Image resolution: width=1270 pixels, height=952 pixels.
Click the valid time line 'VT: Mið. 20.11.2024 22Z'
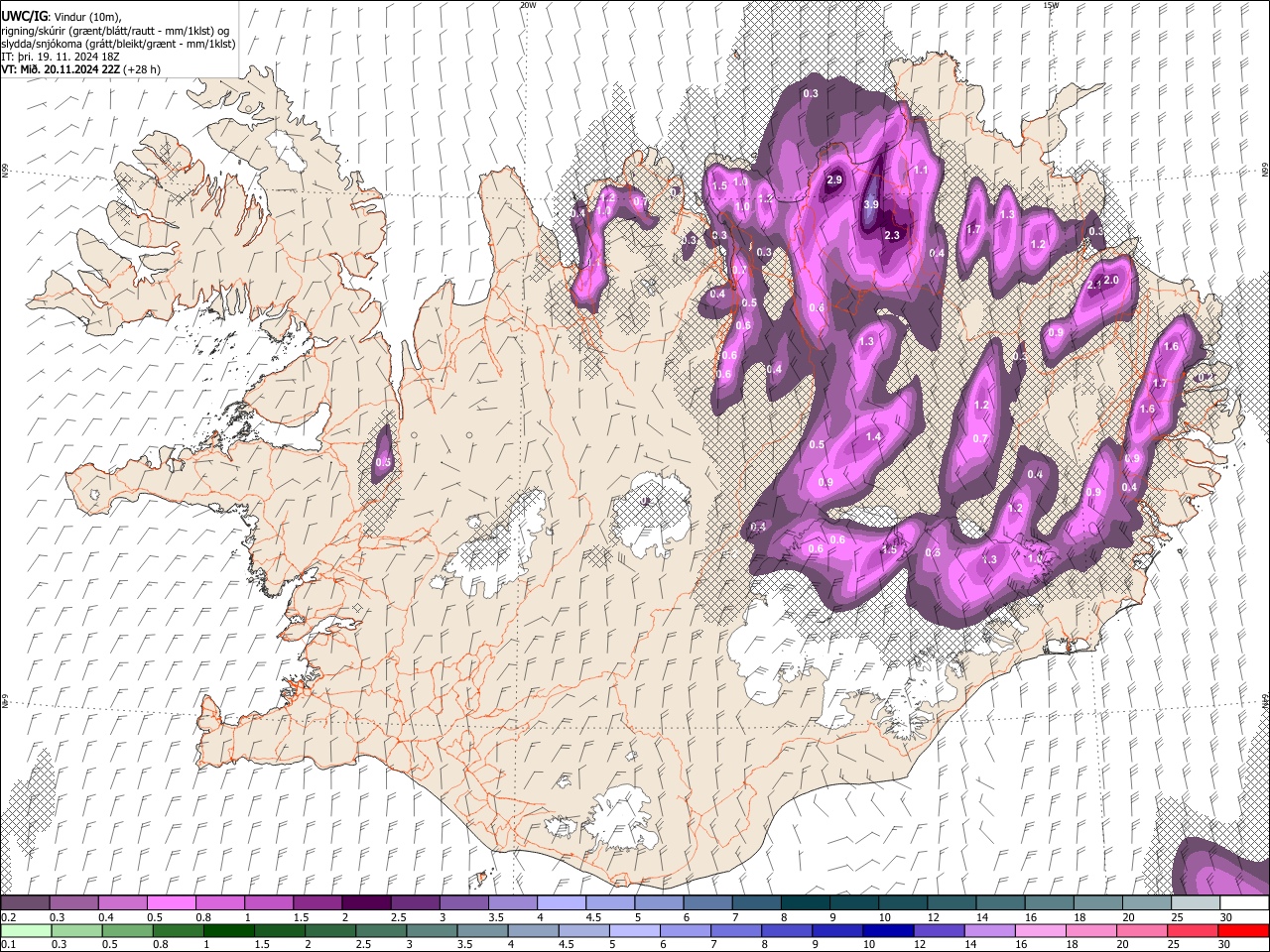point(62,69)
